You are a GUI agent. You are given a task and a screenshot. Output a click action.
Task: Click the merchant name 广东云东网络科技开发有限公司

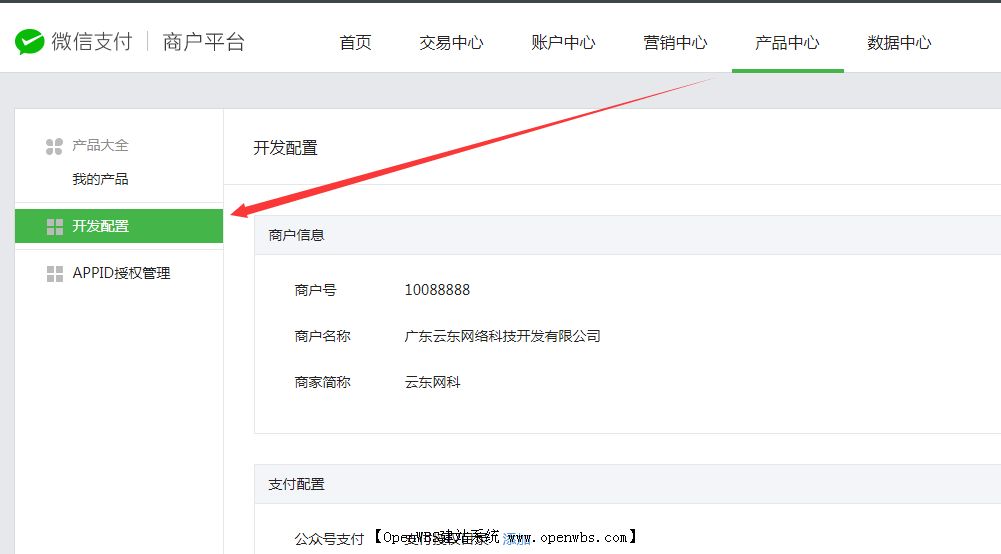coord(502,336)
